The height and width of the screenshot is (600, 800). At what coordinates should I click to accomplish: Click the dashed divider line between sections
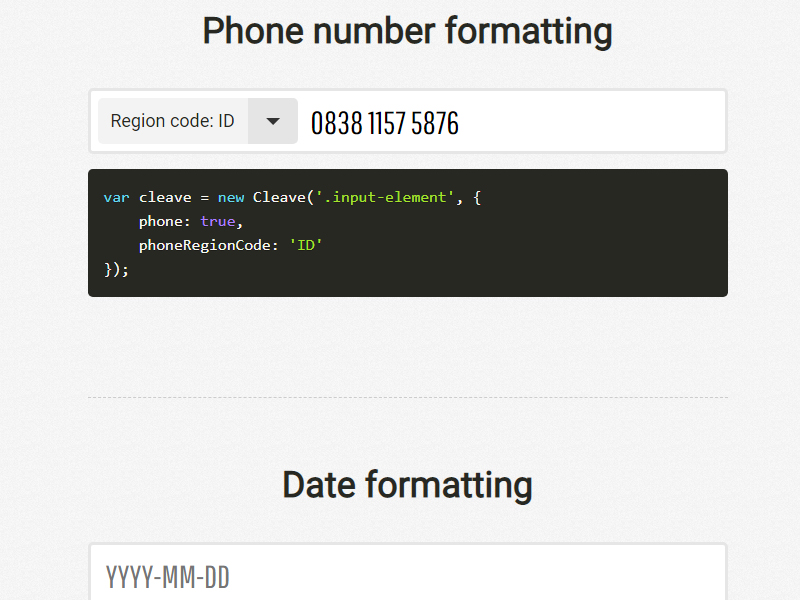click(408, 397)
